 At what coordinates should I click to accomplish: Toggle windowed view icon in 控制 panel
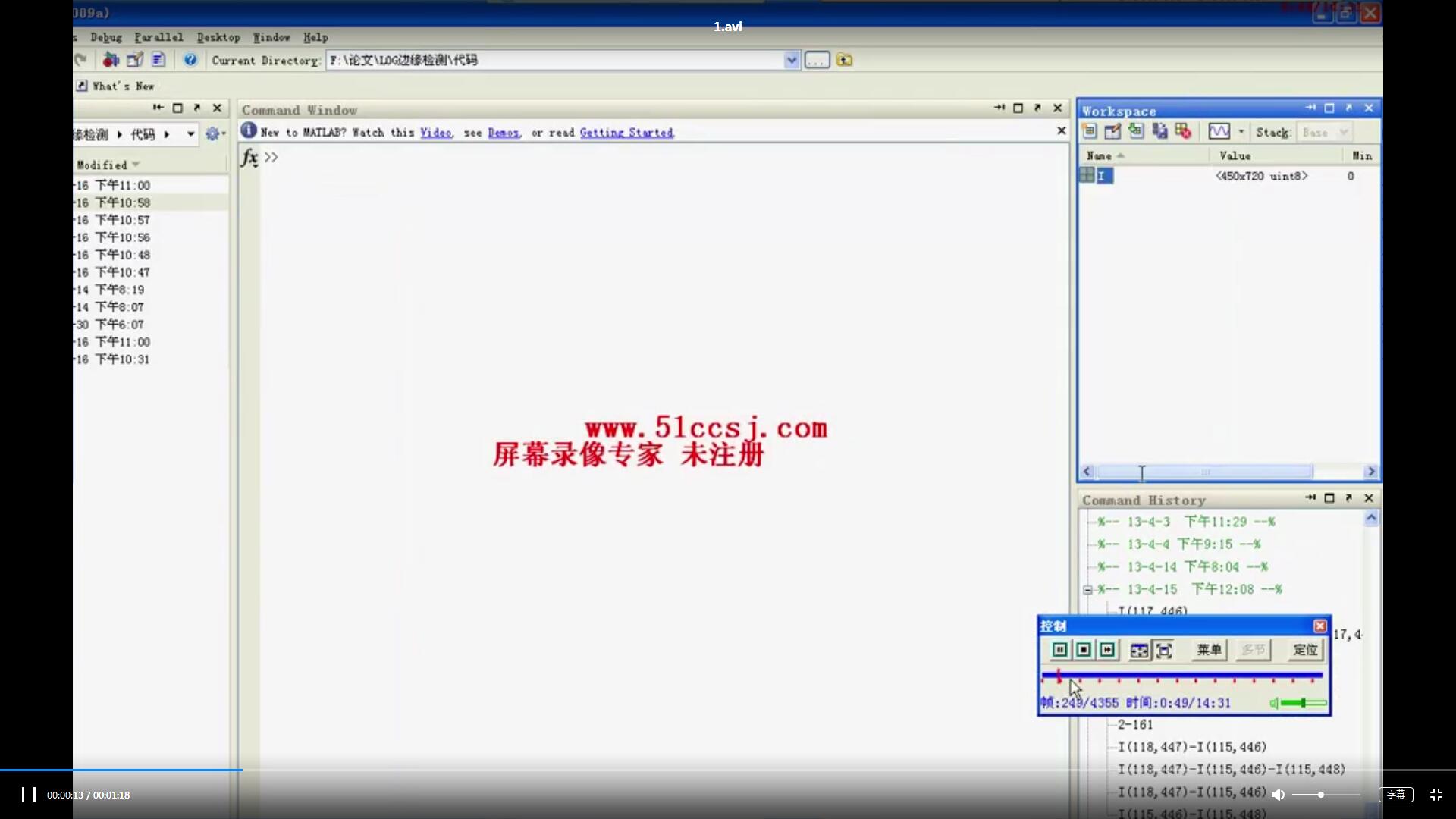pyautogui.click(x=1140, y=651)
